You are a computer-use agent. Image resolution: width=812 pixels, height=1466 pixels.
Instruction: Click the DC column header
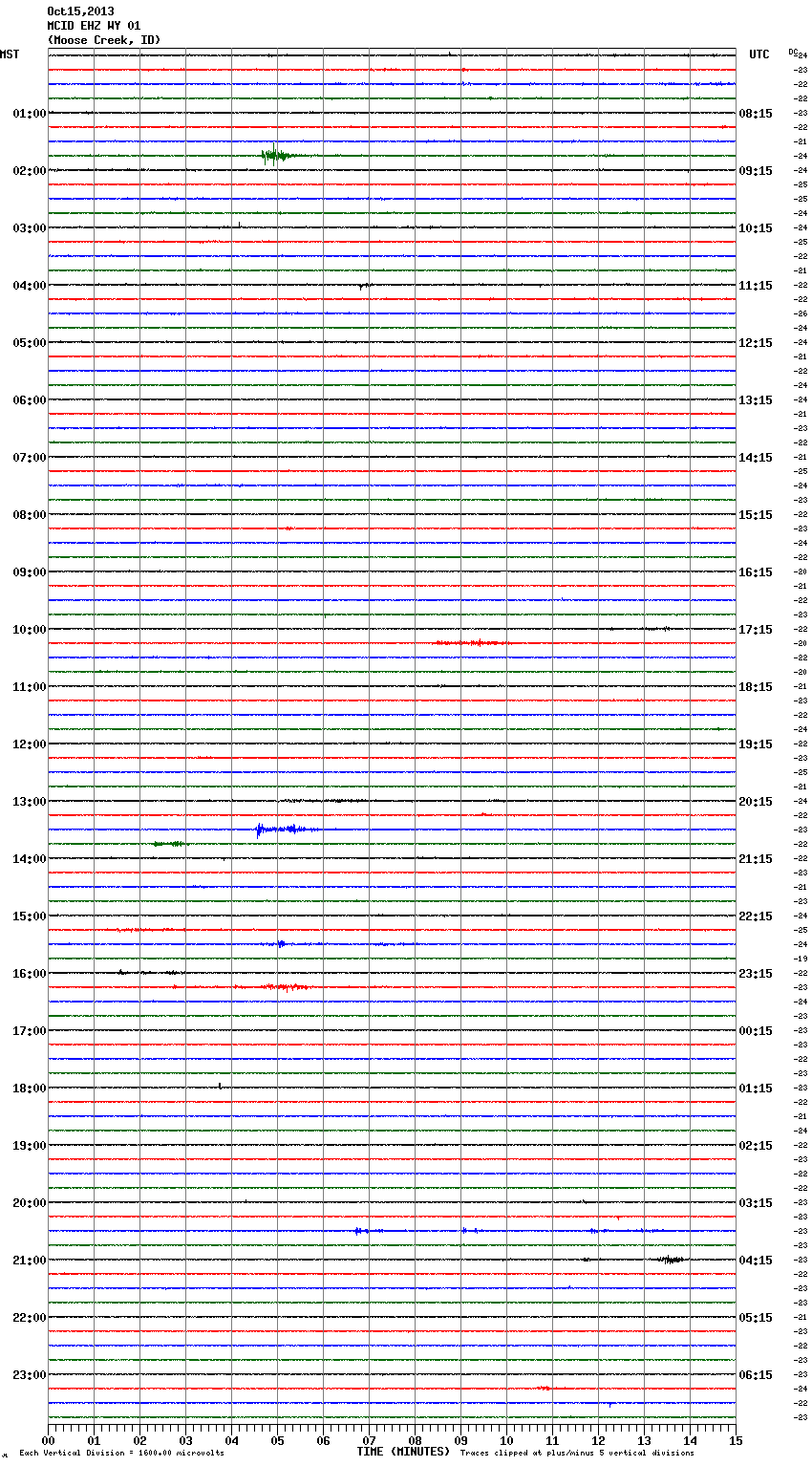point(793,52)
